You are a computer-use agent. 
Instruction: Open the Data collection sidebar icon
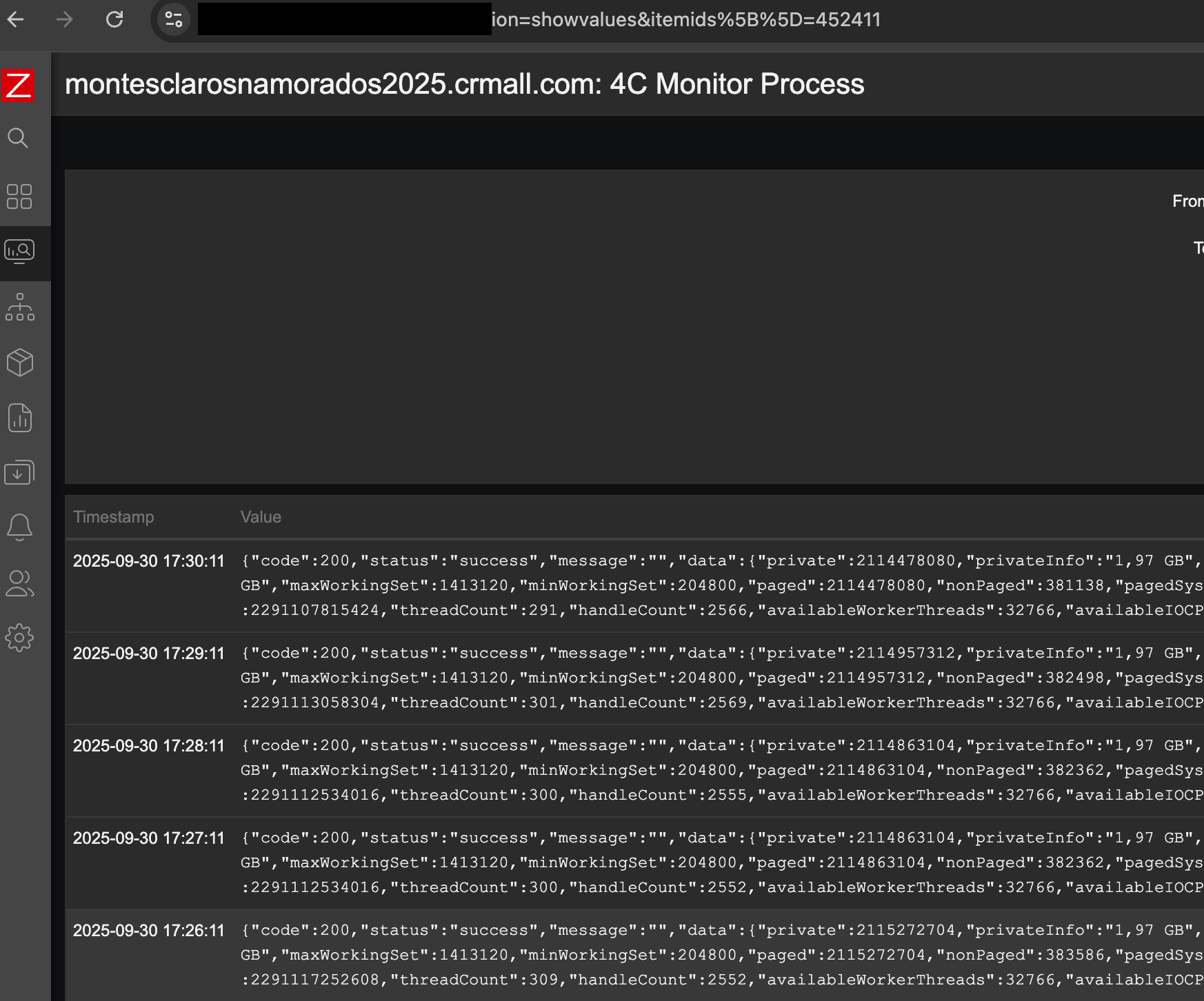point(19,473)
